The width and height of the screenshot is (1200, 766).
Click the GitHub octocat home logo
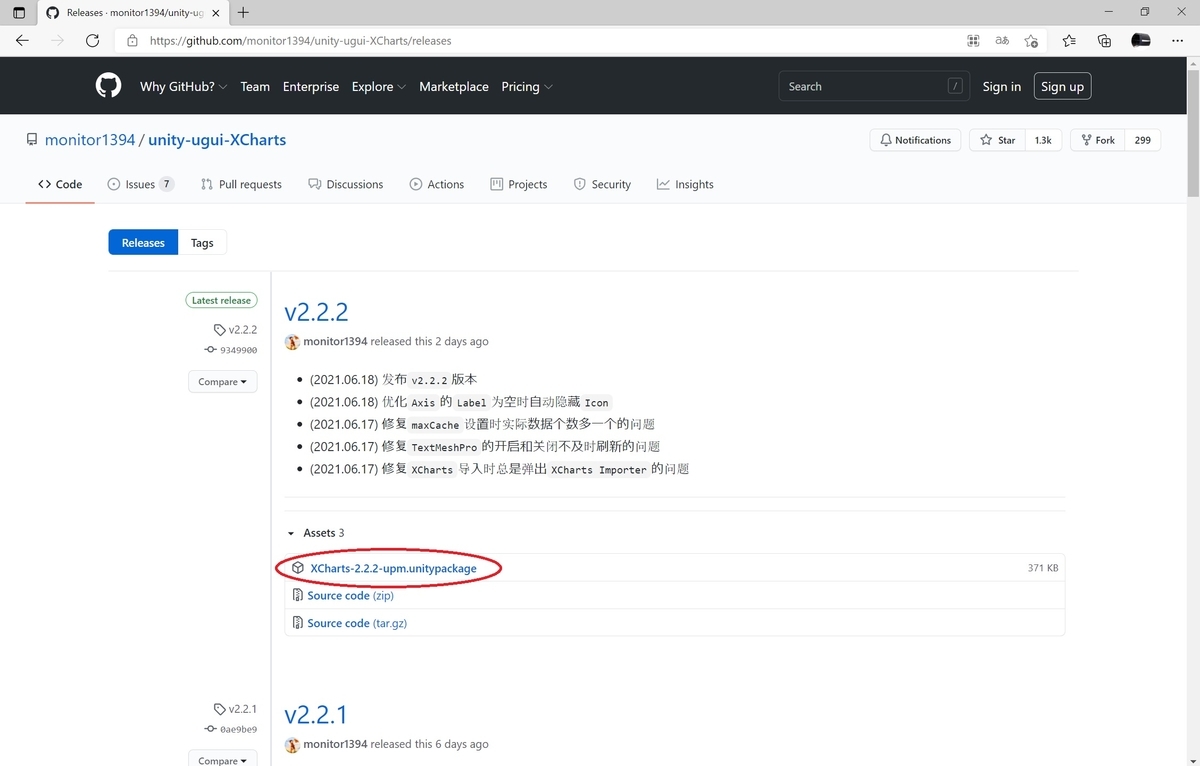coord(108,85)
